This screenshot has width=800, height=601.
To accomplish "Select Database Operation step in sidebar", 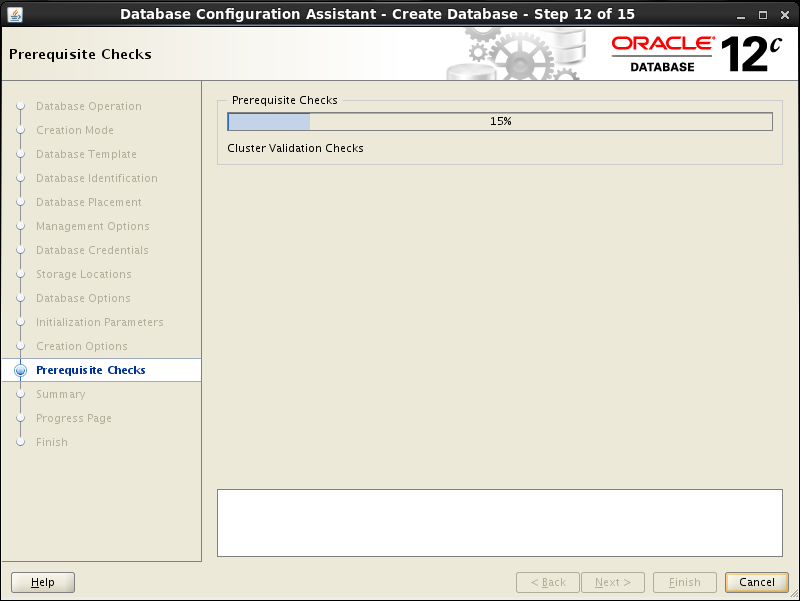I will [89, 106].
